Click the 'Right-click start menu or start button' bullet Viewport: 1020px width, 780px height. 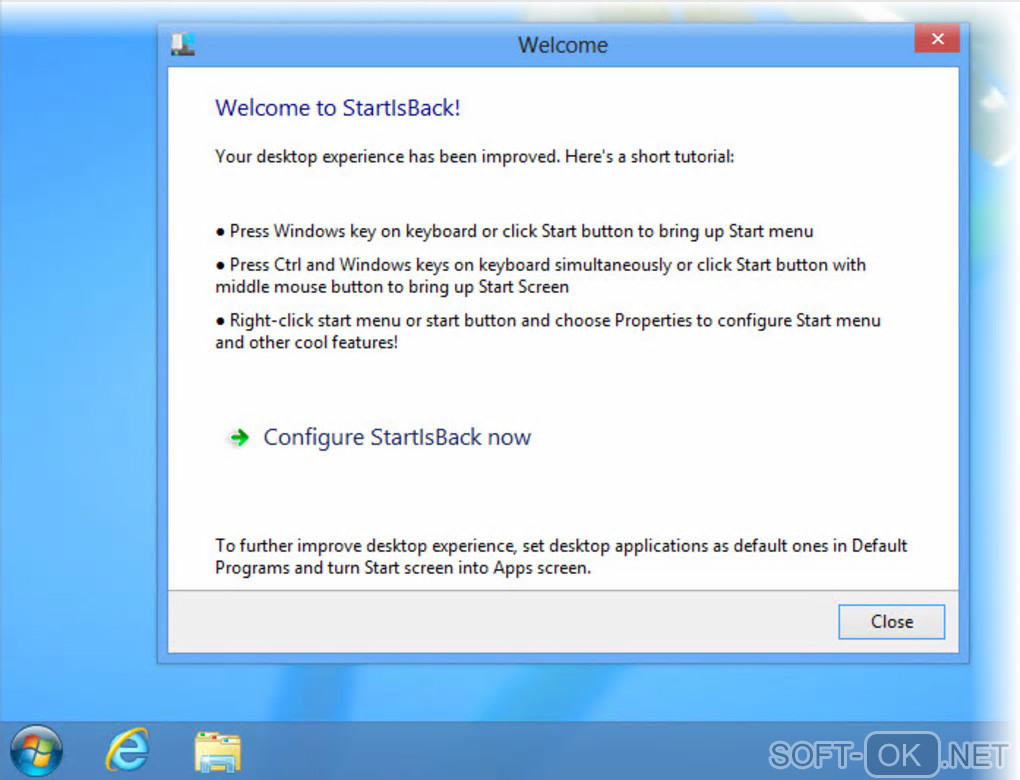pos(548,331)
